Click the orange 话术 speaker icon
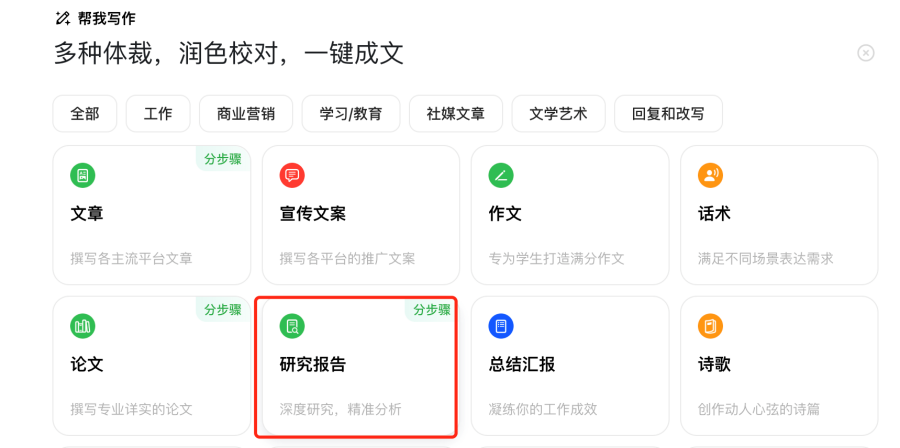The height and width of the screenshot is (448, 900). 710,175
